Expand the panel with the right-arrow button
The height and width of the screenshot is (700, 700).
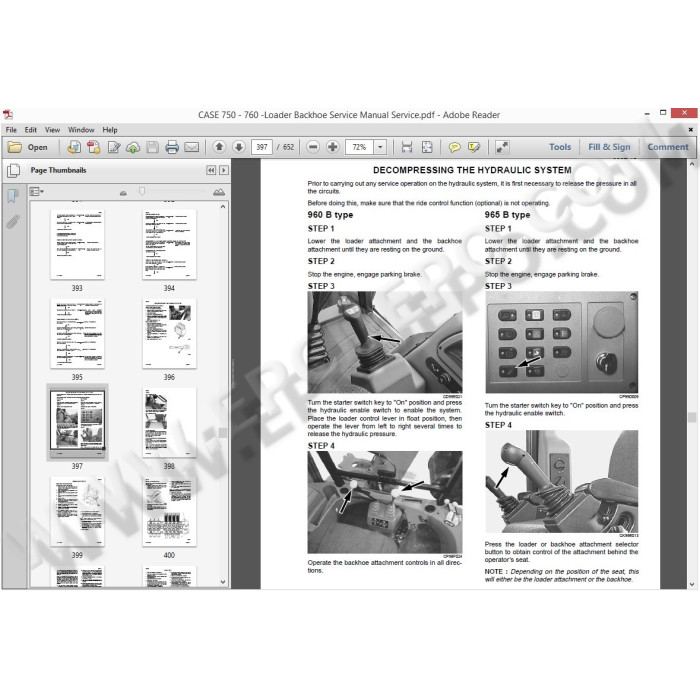224,170
